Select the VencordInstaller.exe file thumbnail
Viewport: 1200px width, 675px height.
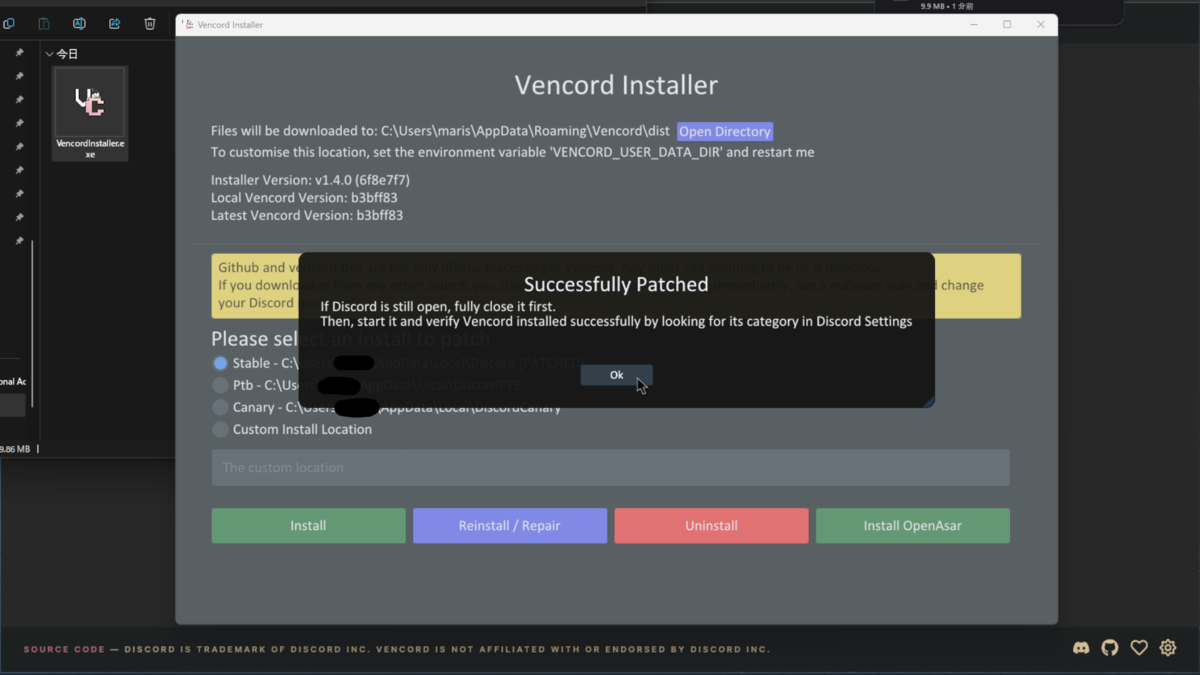(90, 114)
